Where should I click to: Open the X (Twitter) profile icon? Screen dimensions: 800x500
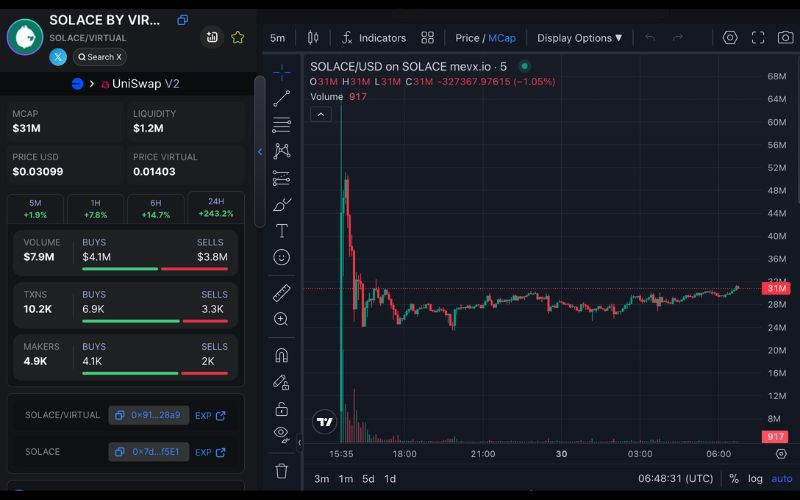pos(58,57)
